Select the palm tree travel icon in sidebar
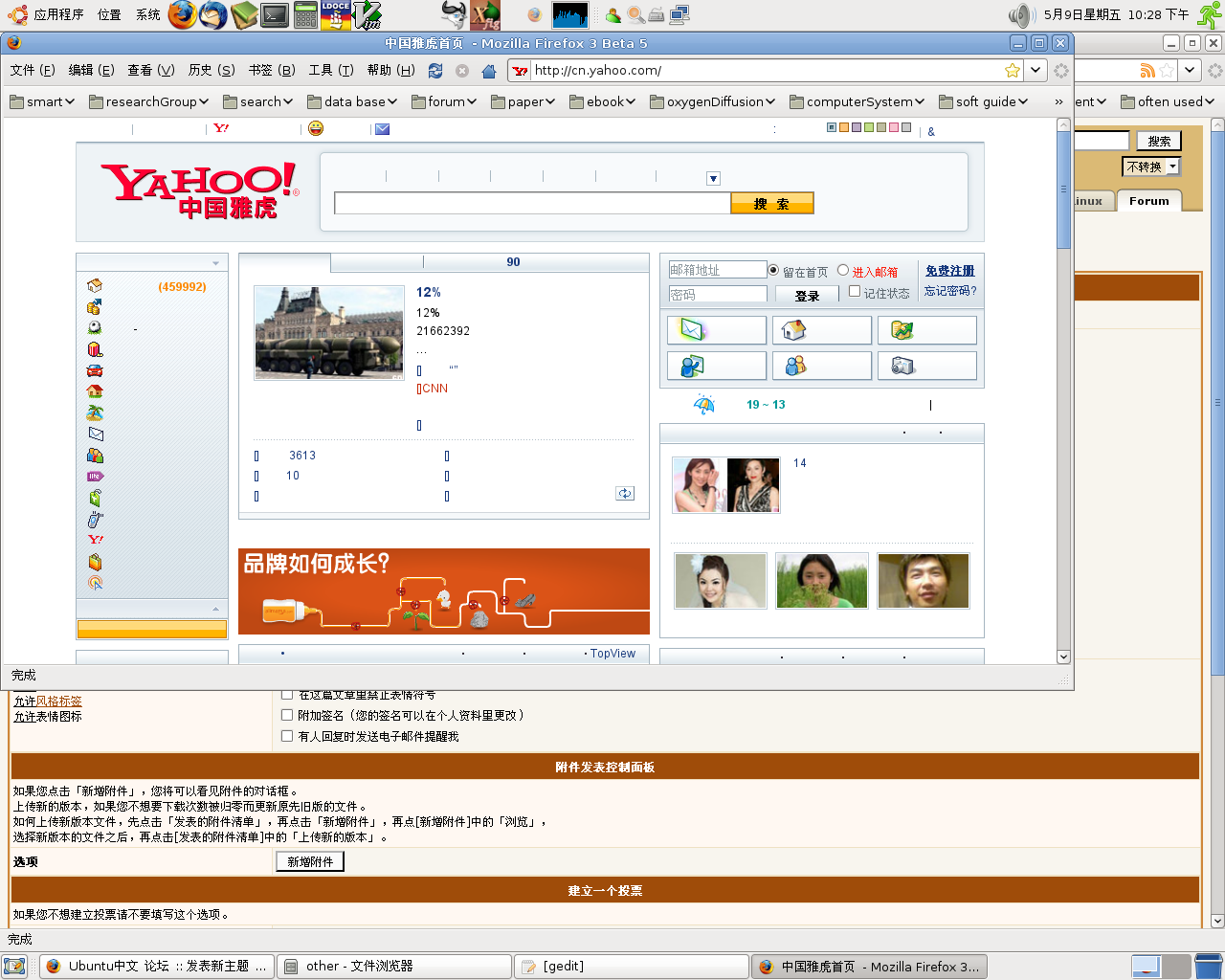This screenshot has width=1225, height=980. [x=95, y=412]
